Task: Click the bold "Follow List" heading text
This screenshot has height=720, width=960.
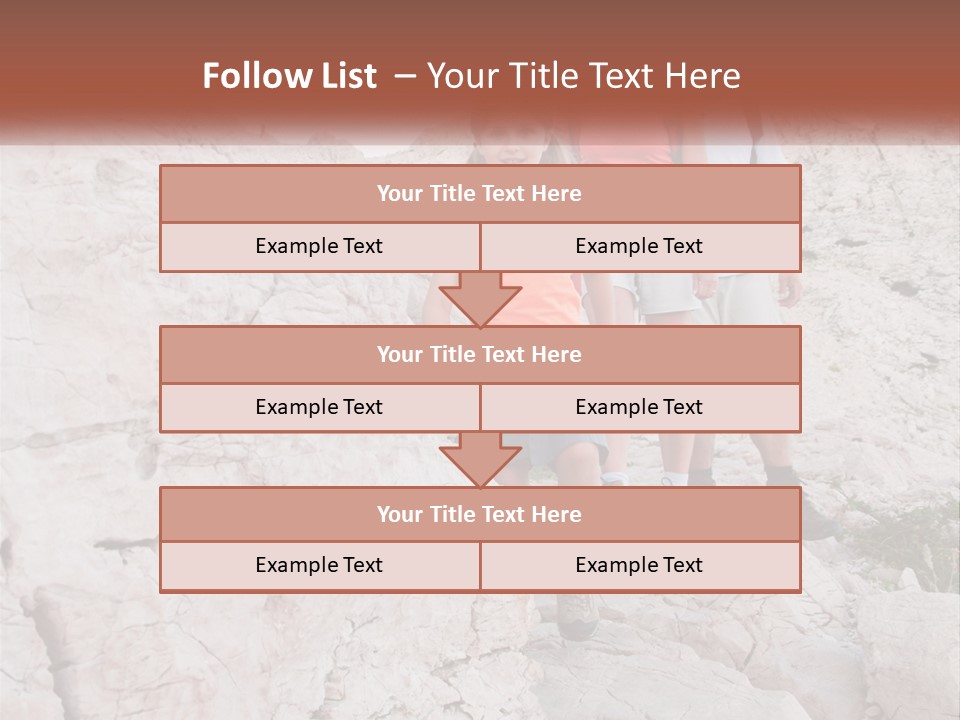Action: pos(290,76)
